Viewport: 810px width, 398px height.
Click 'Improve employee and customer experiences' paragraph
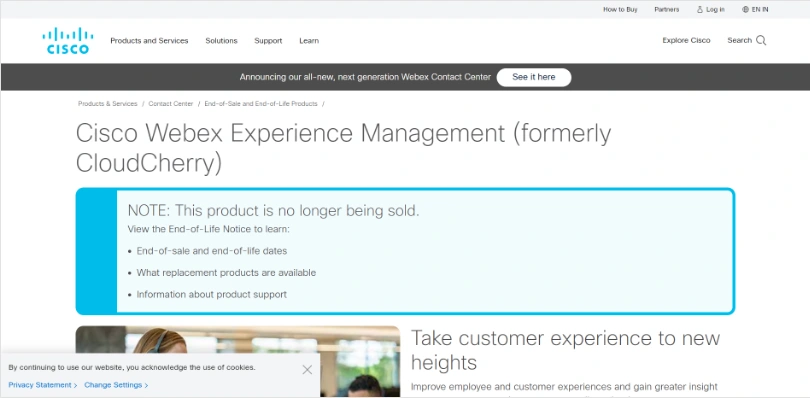564,387
